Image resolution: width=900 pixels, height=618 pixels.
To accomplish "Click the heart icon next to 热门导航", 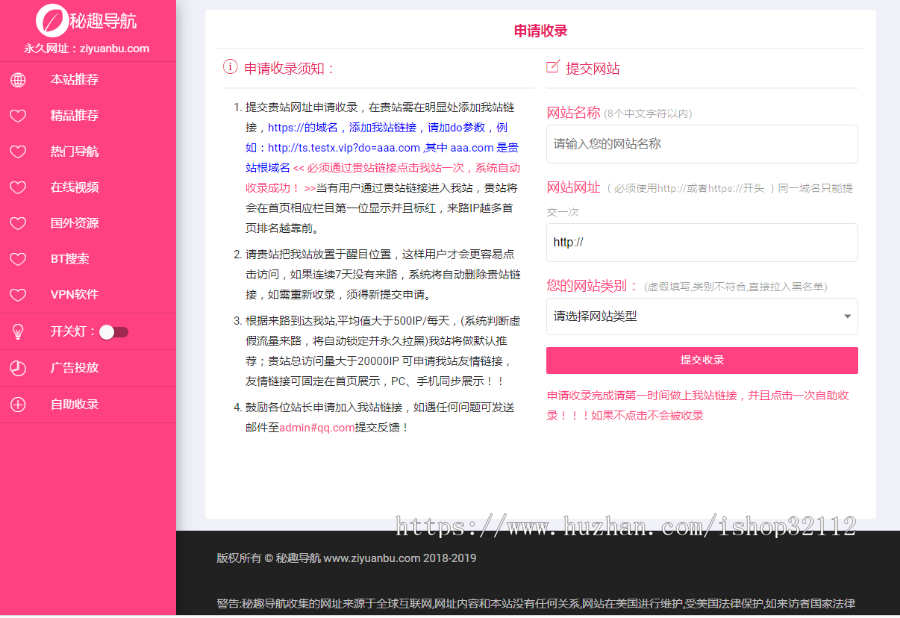I will (18, 152).
